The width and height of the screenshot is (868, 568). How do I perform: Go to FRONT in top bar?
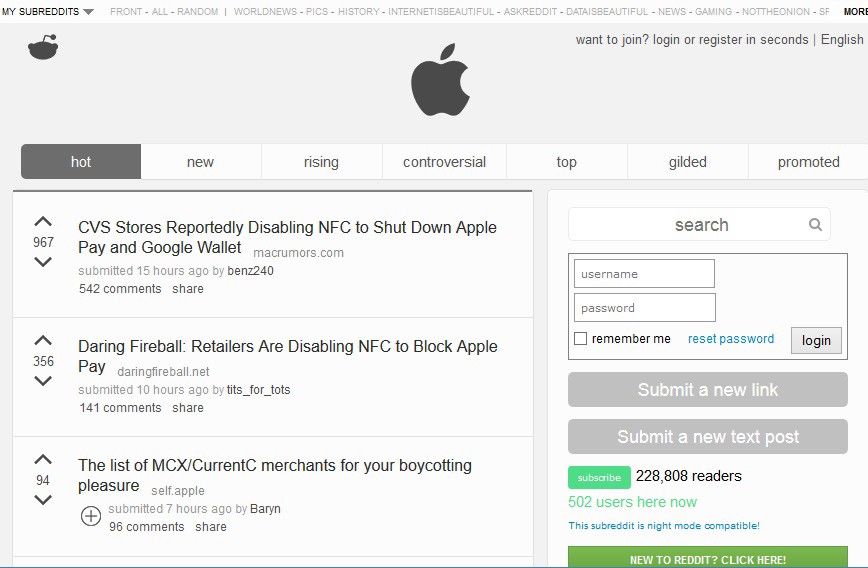pos(126,11)
